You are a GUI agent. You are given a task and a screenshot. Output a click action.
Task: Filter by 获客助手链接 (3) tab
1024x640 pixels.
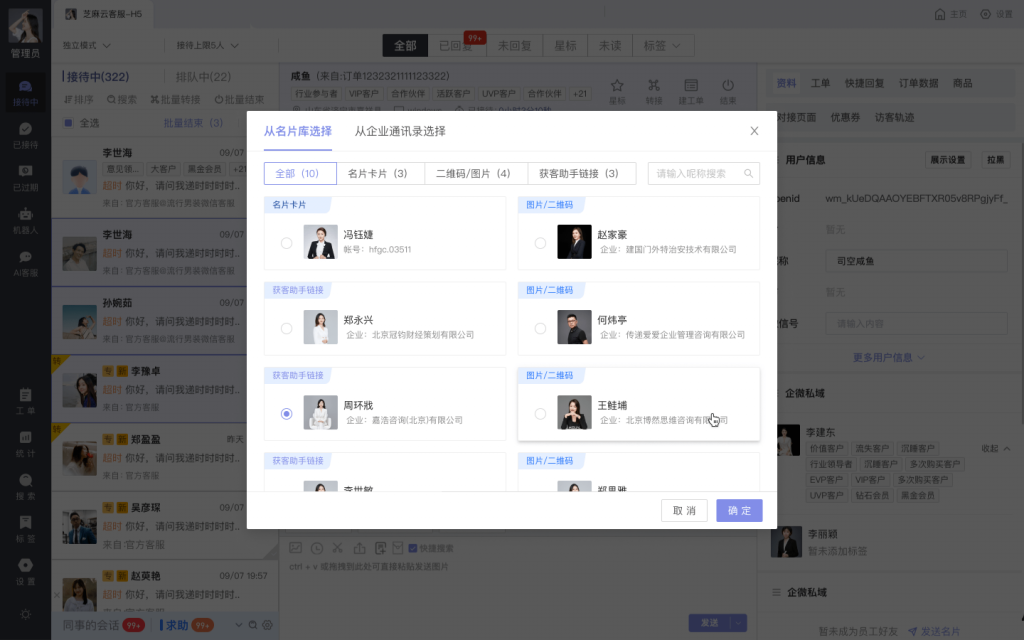pos(582,173)
